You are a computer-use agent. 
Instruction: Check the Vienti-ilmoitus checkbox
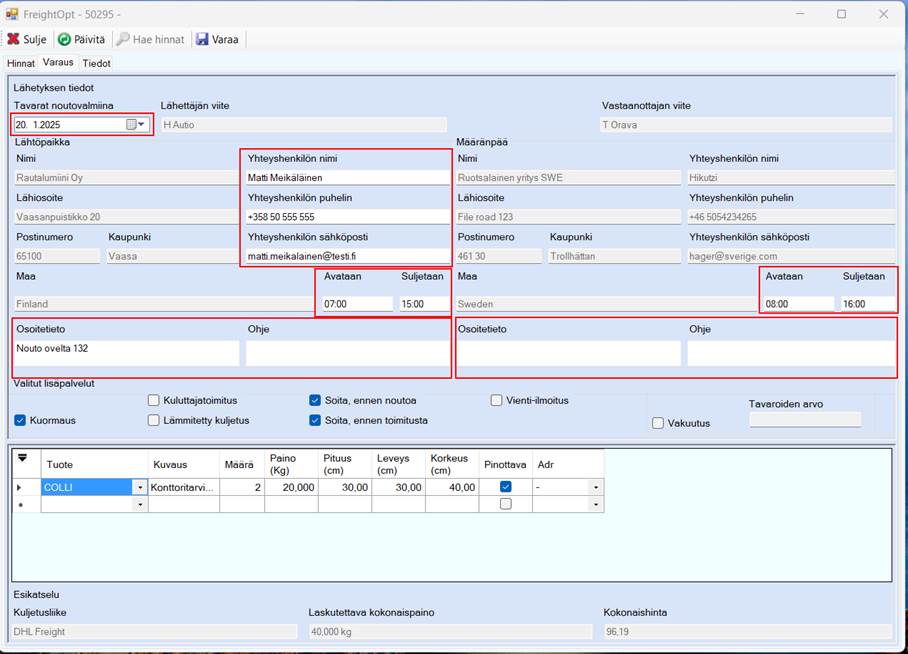(496, 400)
